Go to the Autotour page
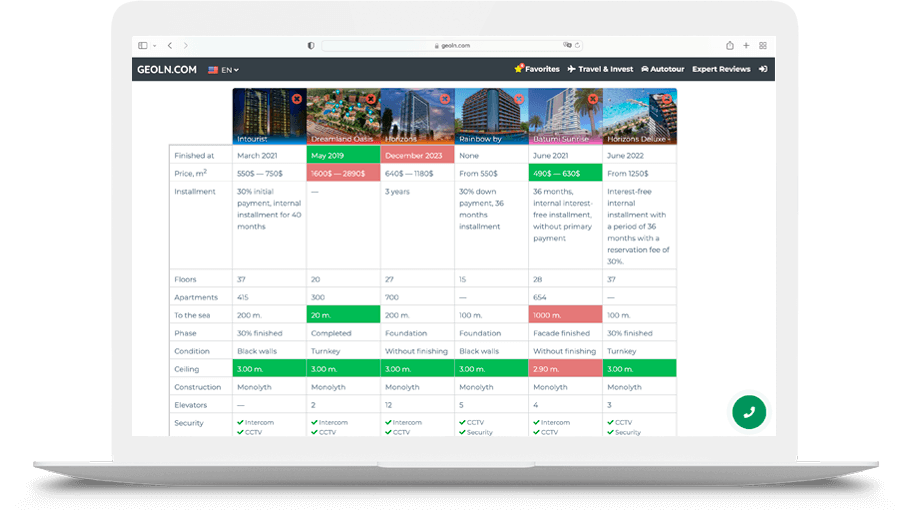Screen dimensions: 909x514 coord(662,69)
